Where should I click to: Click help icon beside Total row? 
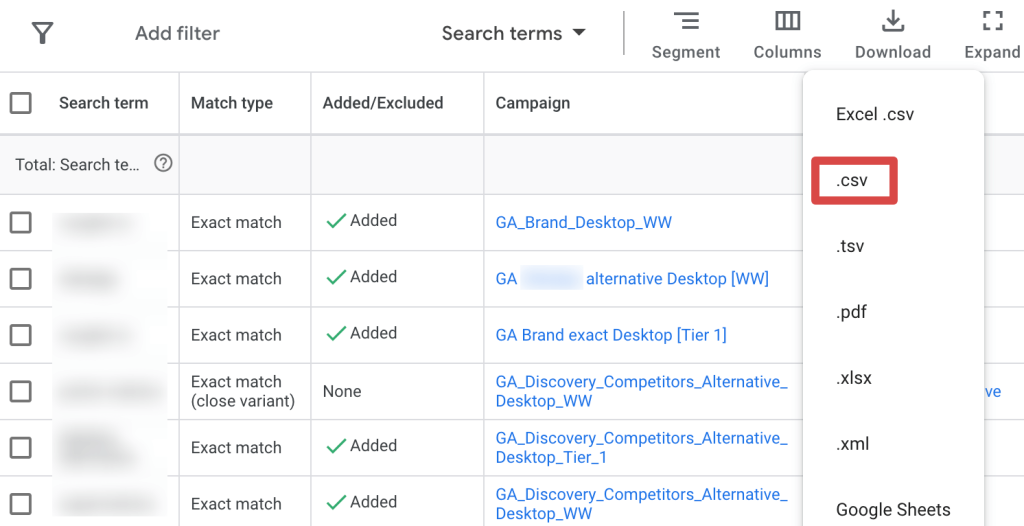tap(163, 163)
